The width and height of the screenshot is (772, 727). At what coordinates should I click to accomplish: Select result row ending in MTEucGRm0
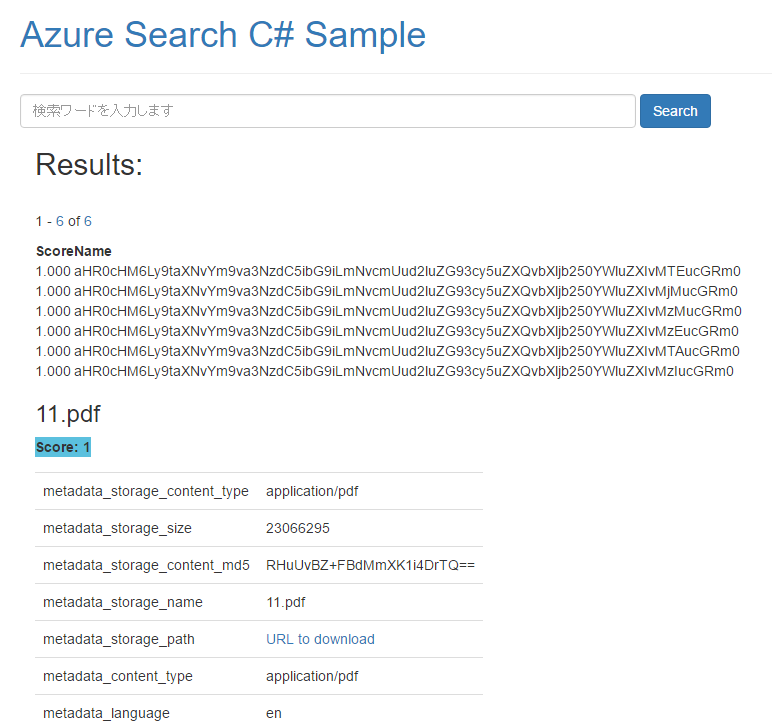coord(388,271)
